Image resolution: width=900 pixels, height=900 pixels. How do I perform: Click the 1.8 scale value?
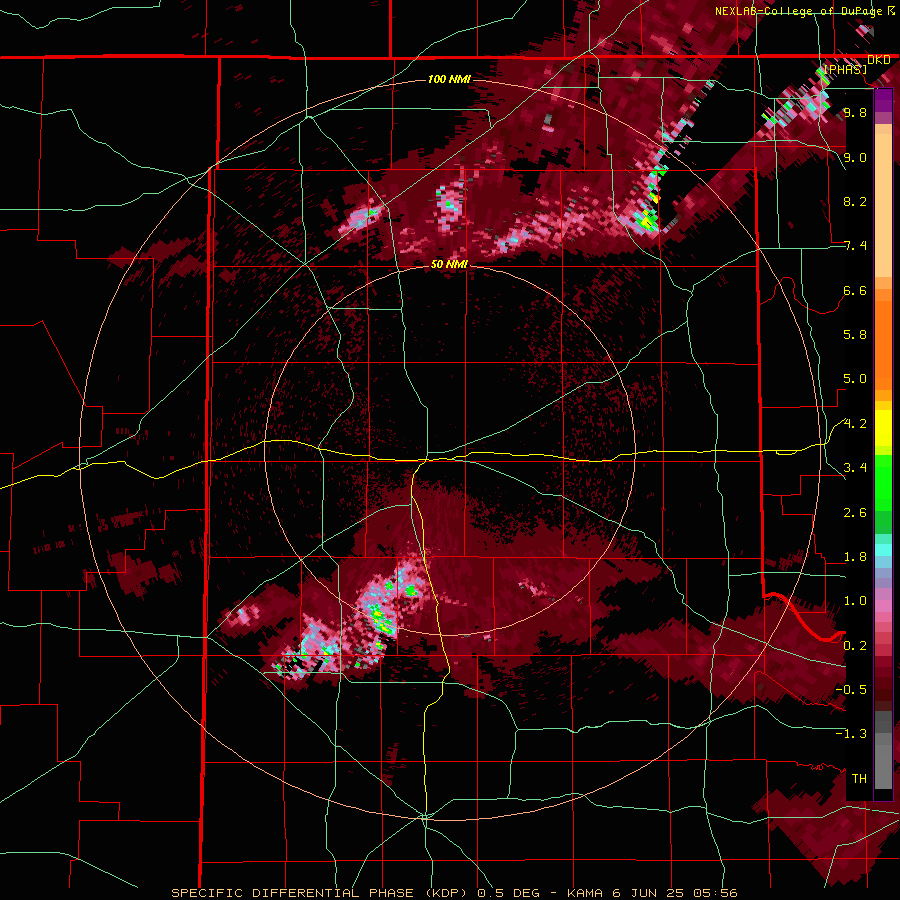[x=855, y=557]
